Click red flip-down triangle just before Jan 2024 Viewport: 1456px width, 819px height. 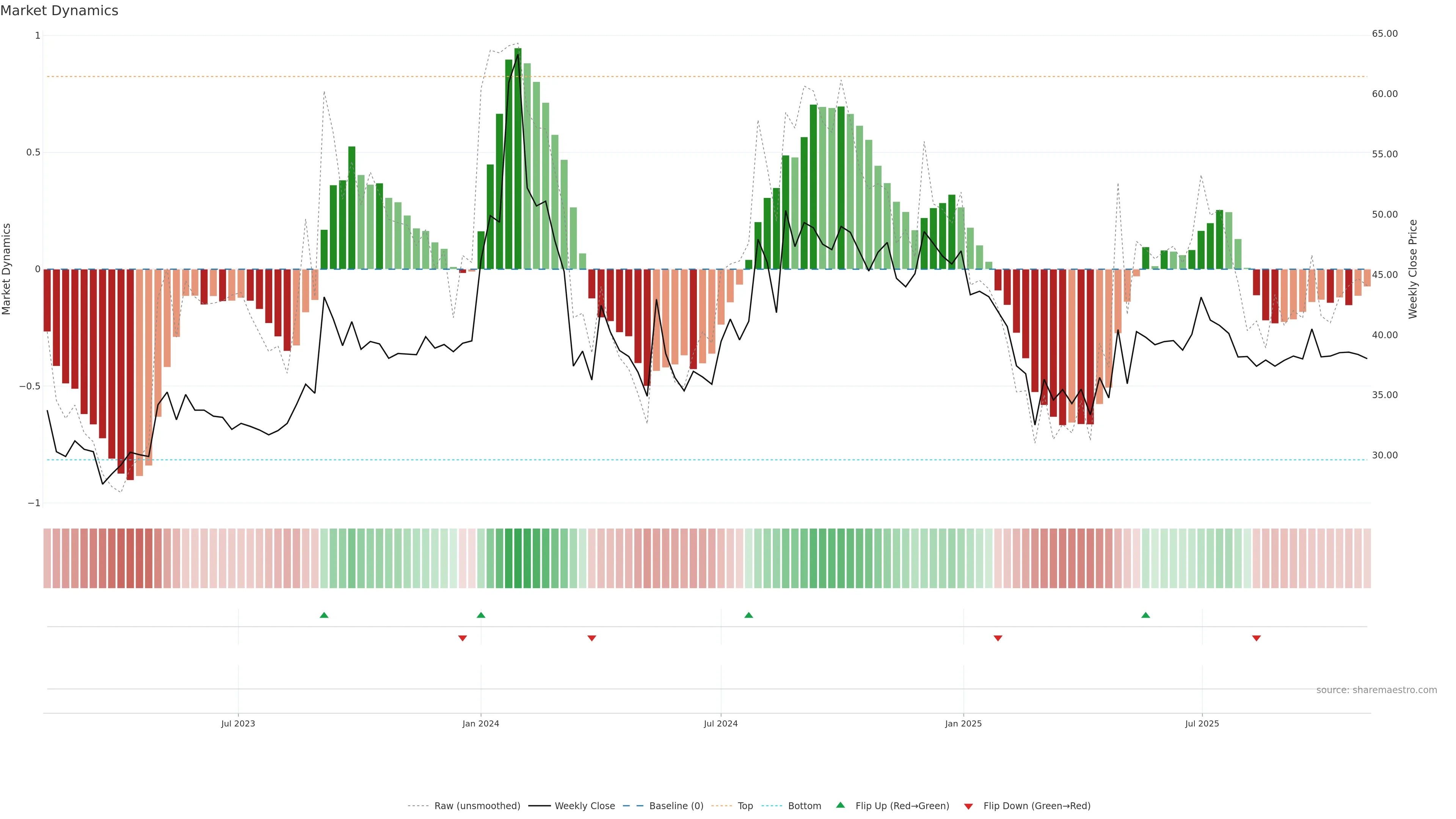click(x=462, y=638)
